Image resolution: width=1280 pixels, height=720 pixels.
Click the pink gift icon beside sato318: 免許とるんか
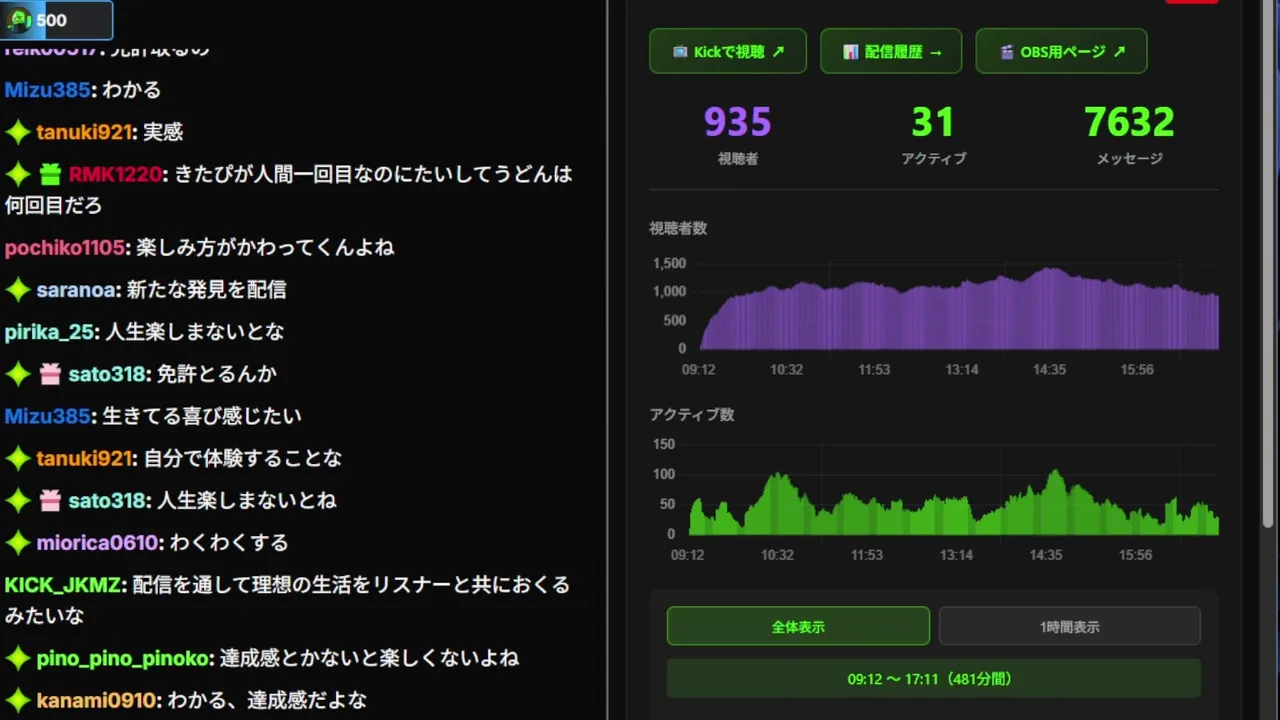(x=50, y=374)
